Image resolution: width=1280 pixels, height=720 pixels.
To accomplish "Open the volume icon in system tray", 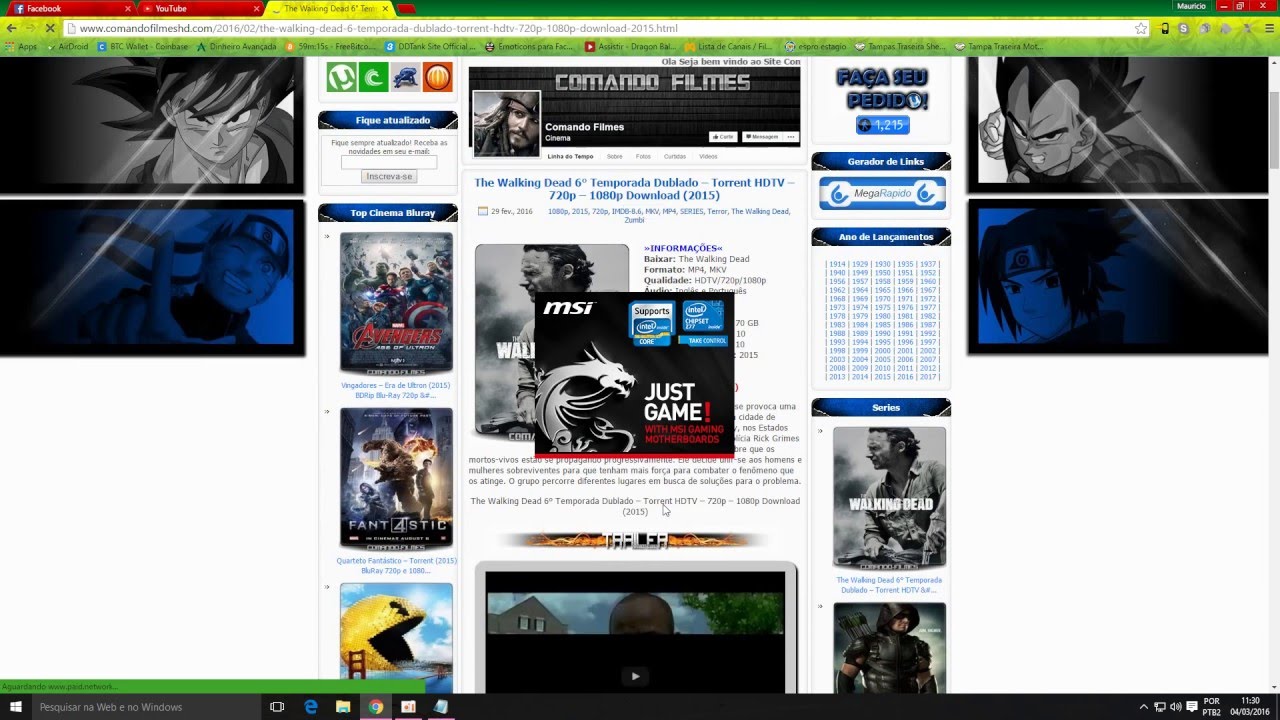I will point(1176,707).
